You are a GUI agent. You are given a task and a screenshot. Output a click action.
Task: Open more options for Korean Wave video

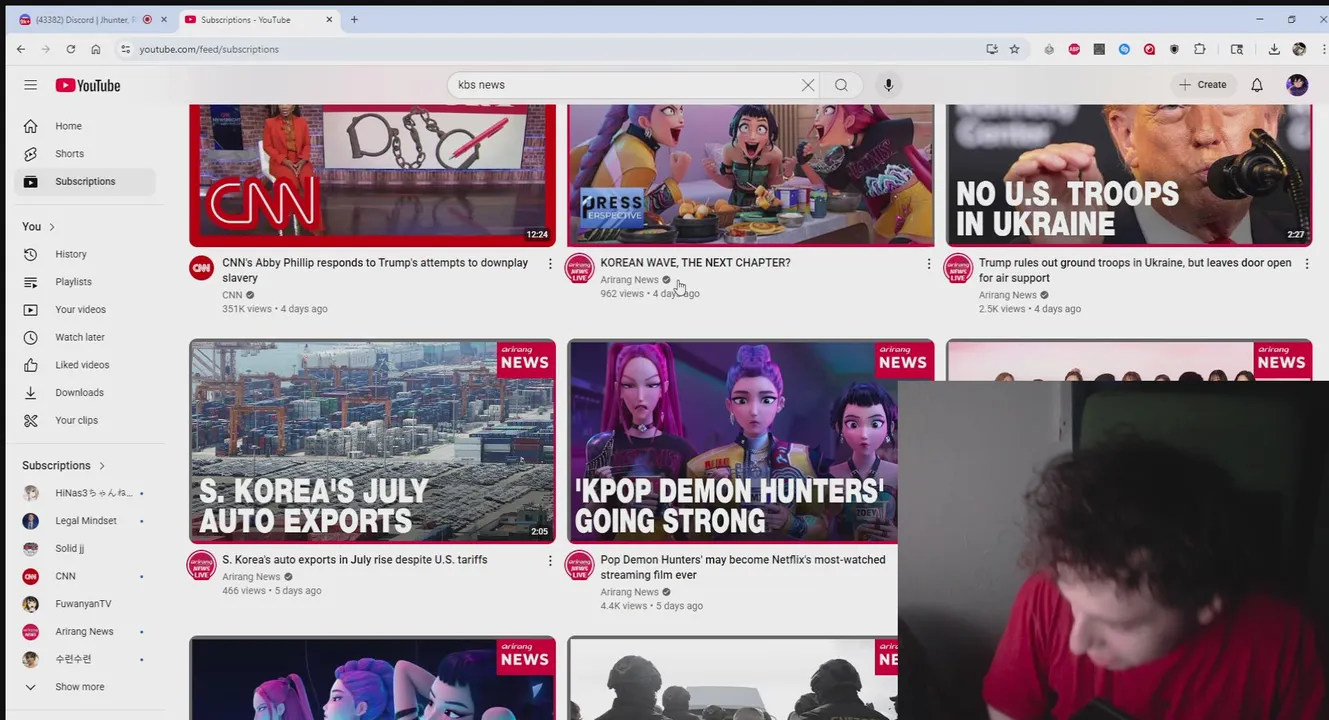(928, 264)
